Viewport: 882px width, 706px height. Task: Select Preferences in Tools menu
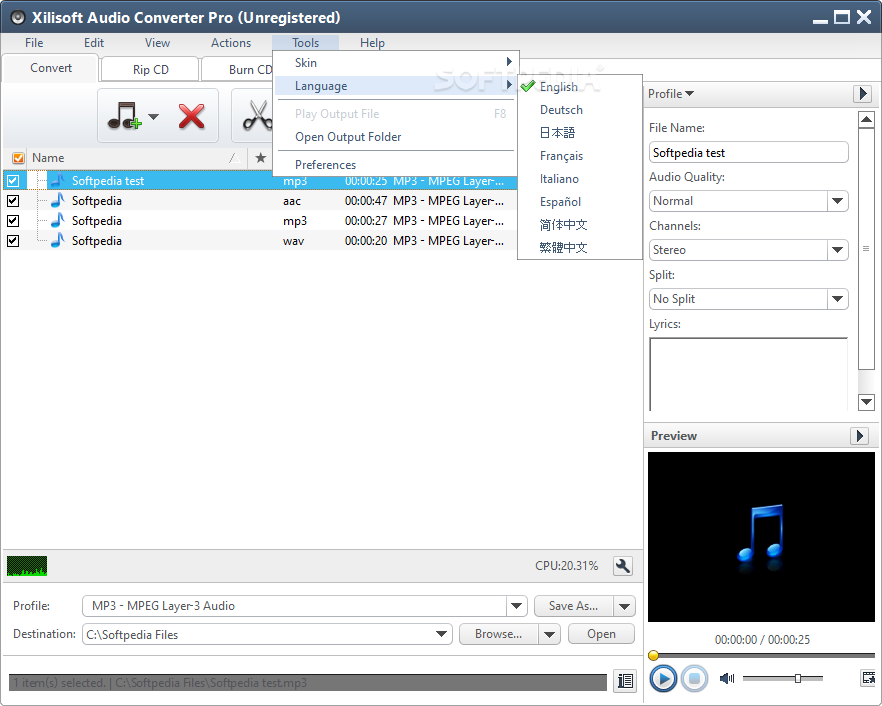[x=395, y=165]
